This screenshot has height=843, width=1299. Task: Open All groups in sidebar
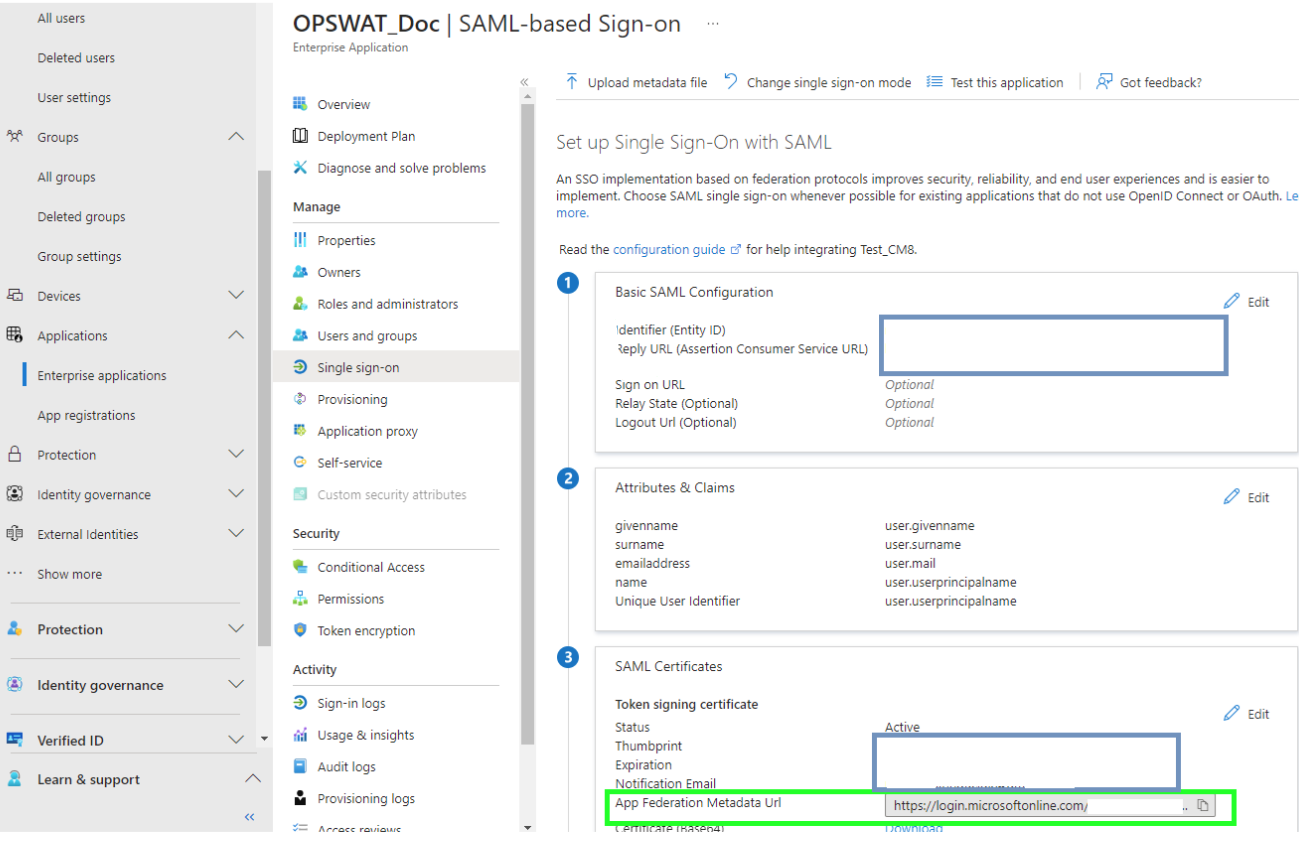(x=67, y=177)
